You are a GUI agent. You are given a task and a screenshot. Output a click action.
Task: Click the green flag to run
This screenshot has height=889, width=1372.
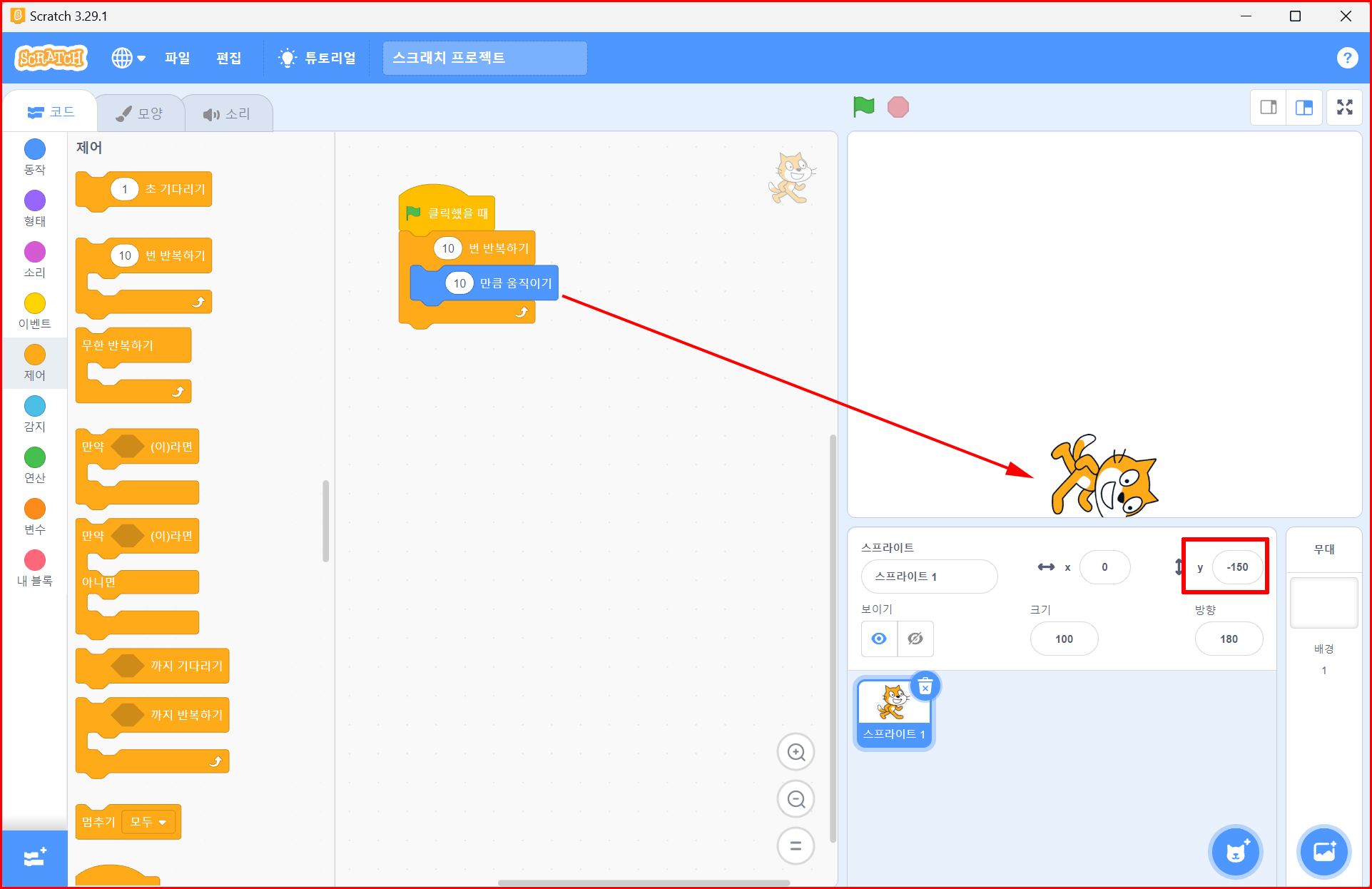863,107
